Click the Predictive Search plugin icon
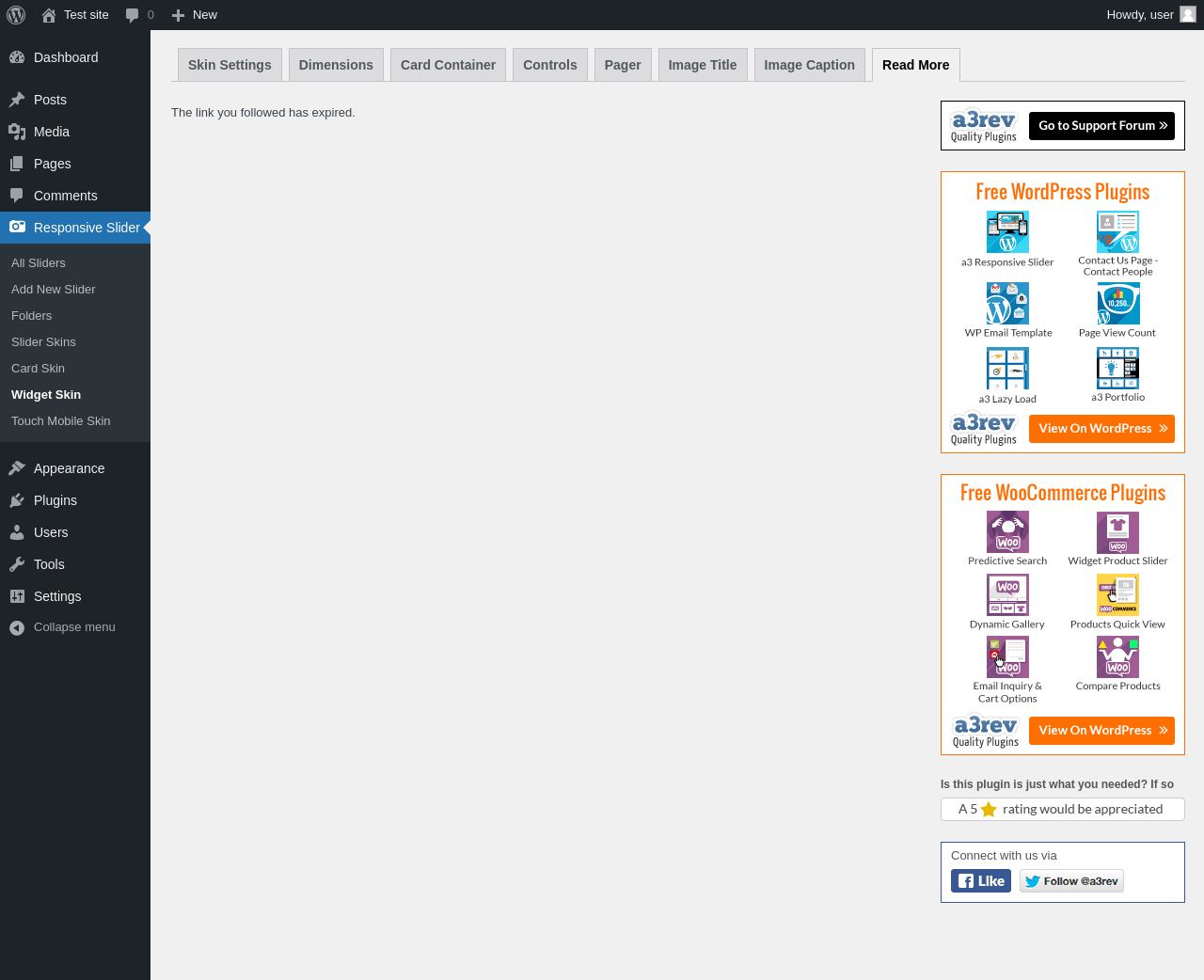The width and height of the screenshot is (1204, 980). click(x=1007, y=532)
